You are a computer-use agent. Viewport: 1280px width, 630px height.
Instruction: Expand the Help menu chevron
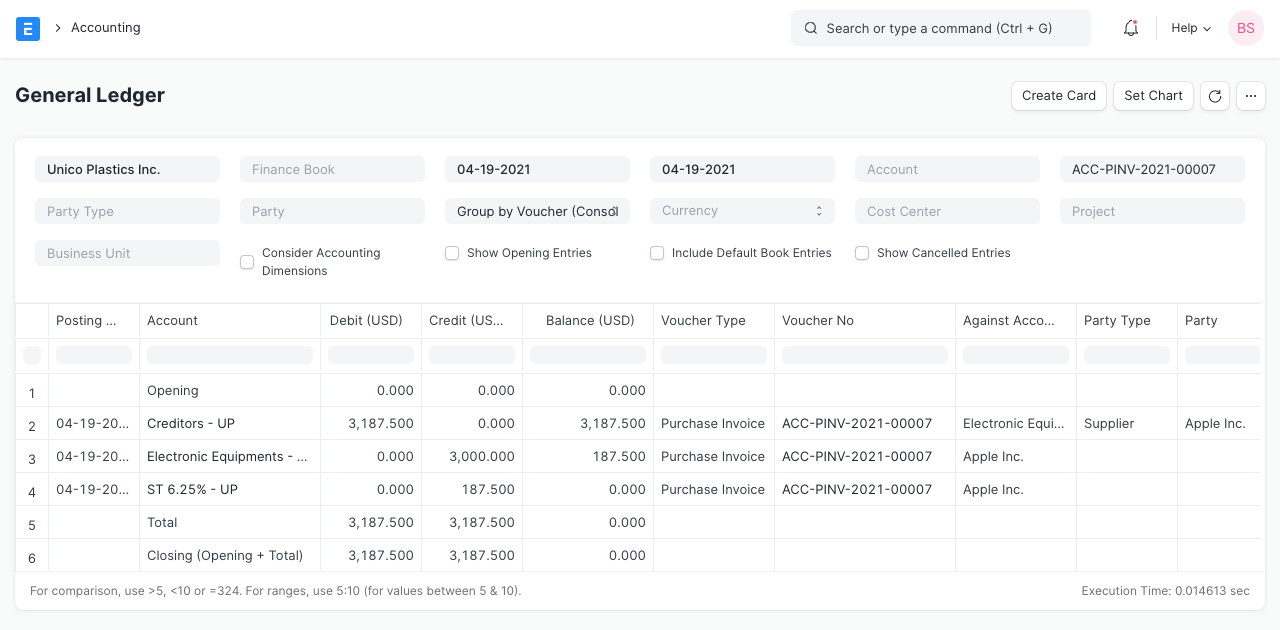(x=1207, y=28)
